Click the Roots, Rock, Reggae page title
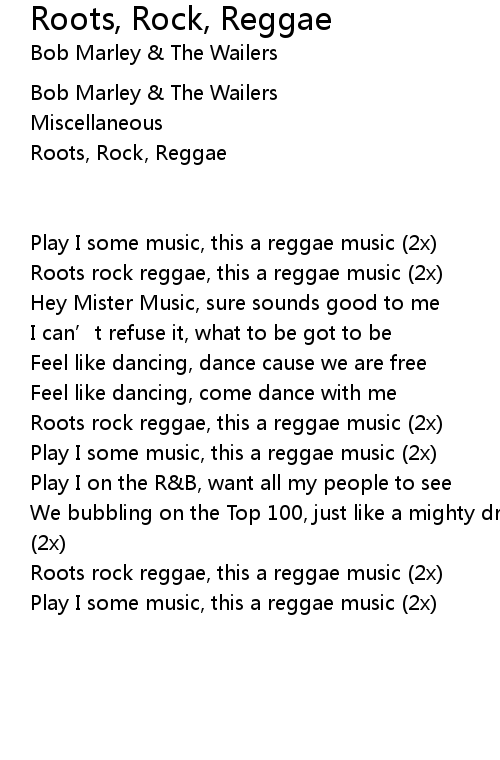Screen dimensions: 500x760 pos(181,20)
